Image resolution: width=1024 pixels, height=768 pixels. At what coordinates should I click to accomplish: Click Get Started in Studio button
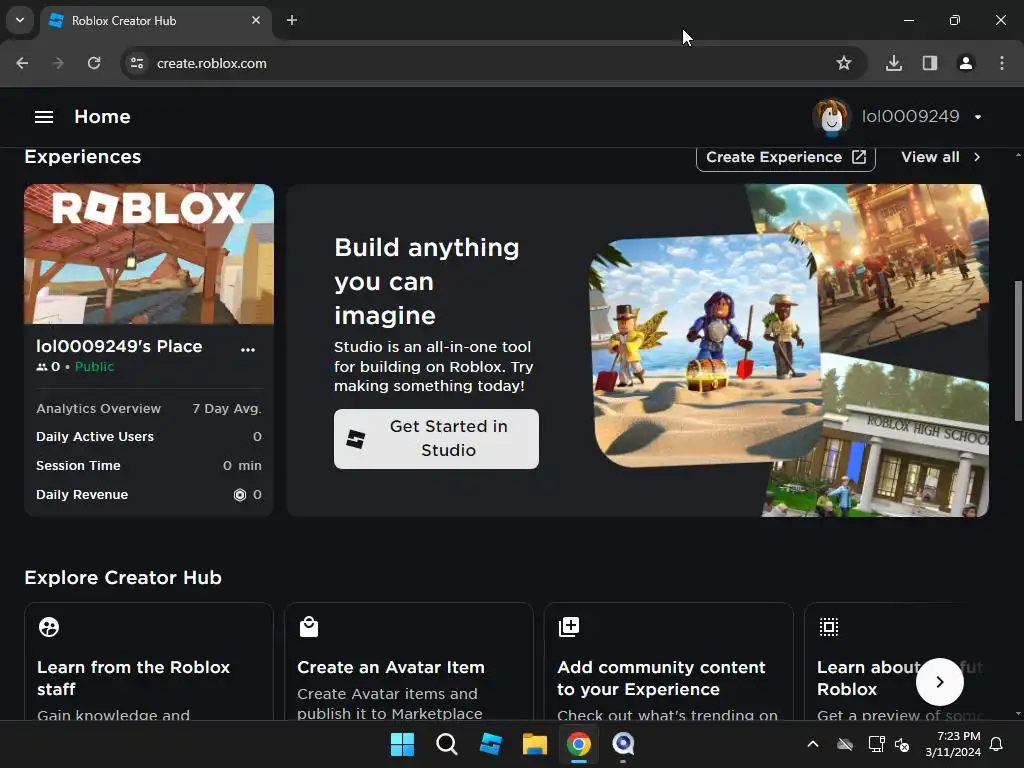[436, 439]
